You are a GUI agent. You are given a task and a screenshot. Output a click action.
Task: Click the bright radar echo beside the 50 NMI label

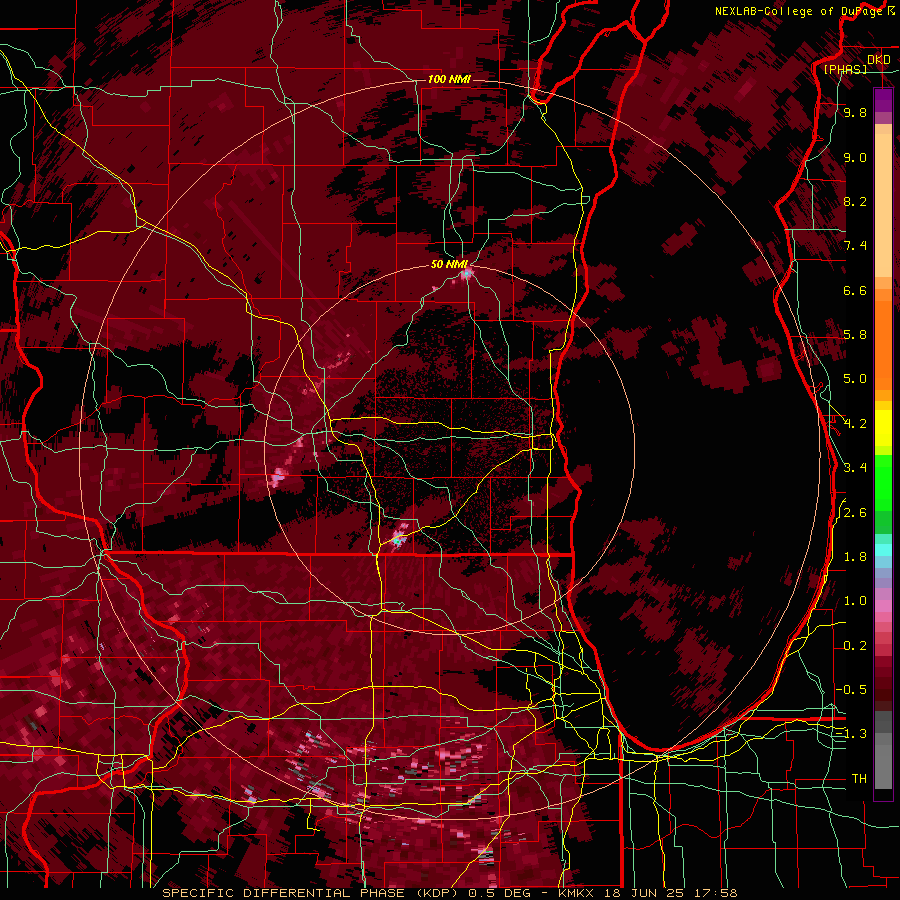(466, 274)
